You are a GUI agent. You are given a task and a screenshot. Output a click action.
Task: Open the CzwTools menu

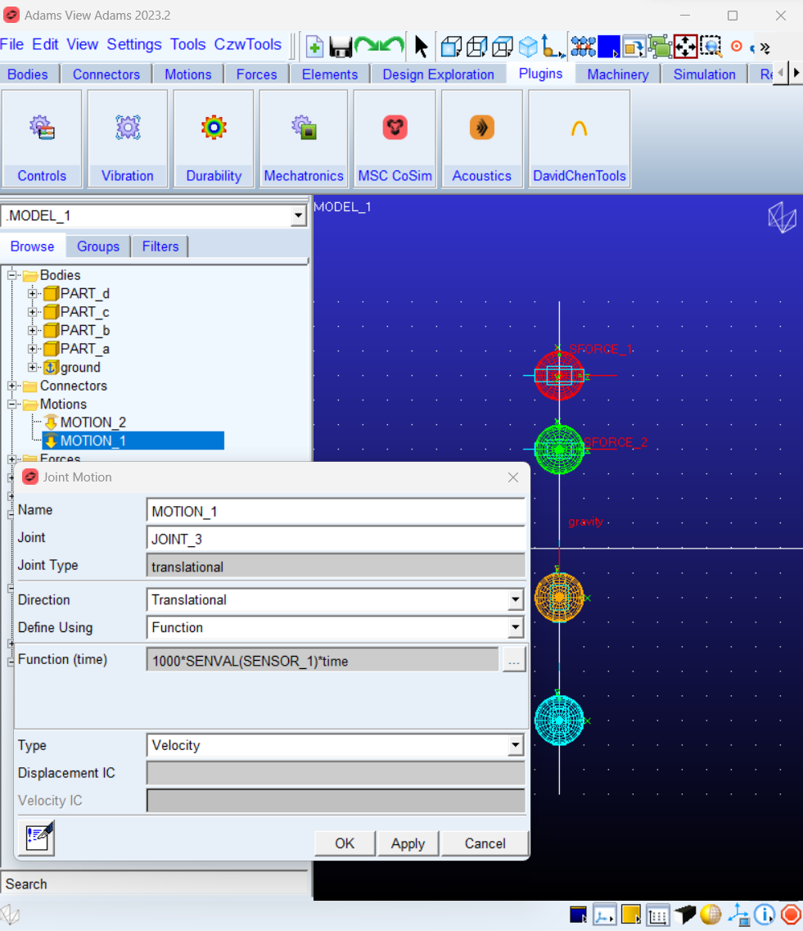click(248, 45)
